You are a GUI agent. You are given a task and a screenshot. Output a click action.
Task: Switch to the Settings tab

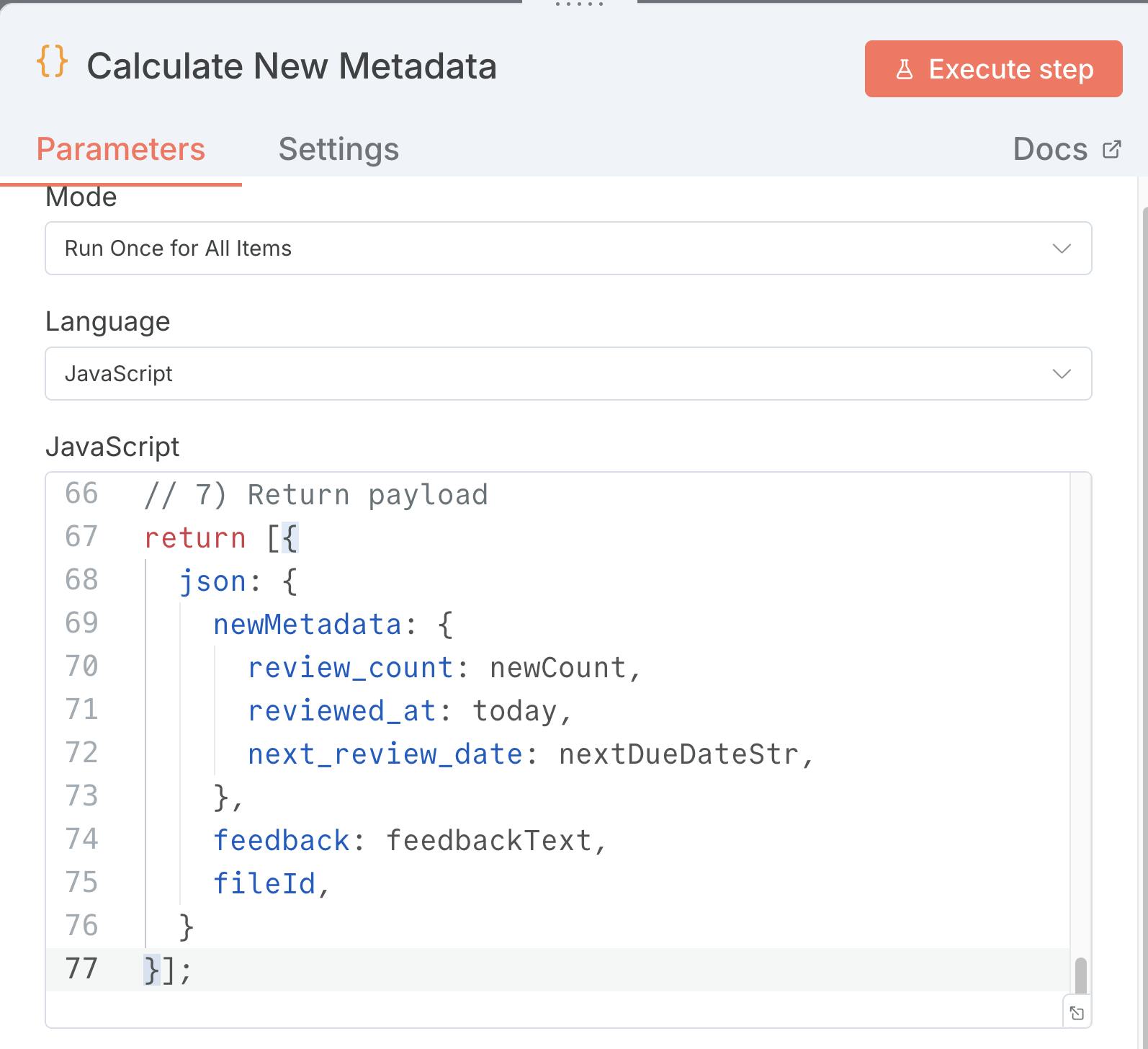point(338,149)
